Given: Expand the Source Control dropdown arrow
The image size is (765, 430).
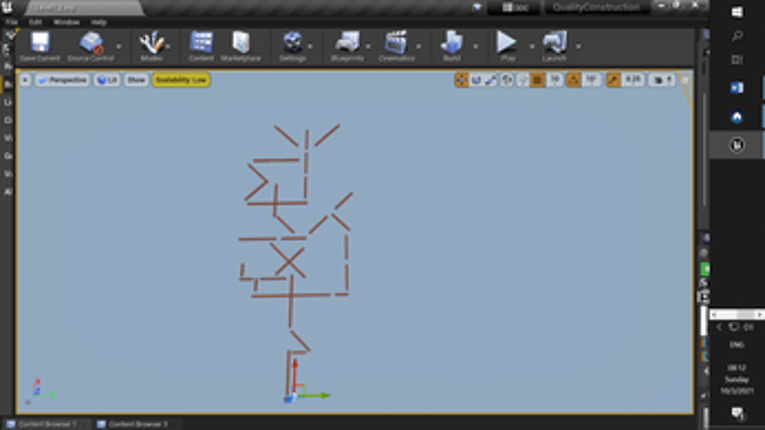Looking at the screenshot, I should (119, 46).
